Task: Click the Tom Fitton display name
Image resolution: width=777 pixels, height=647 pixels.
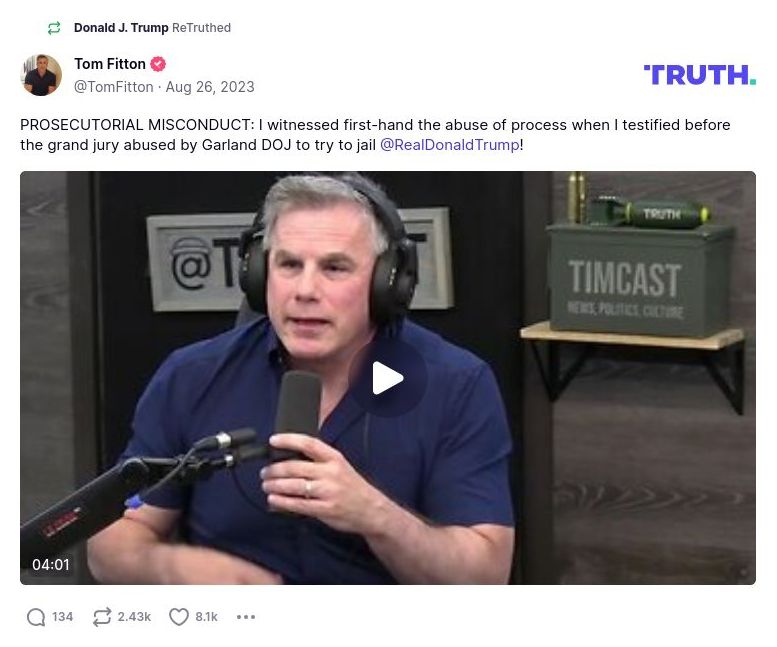Action: click(x=110, y=64)
